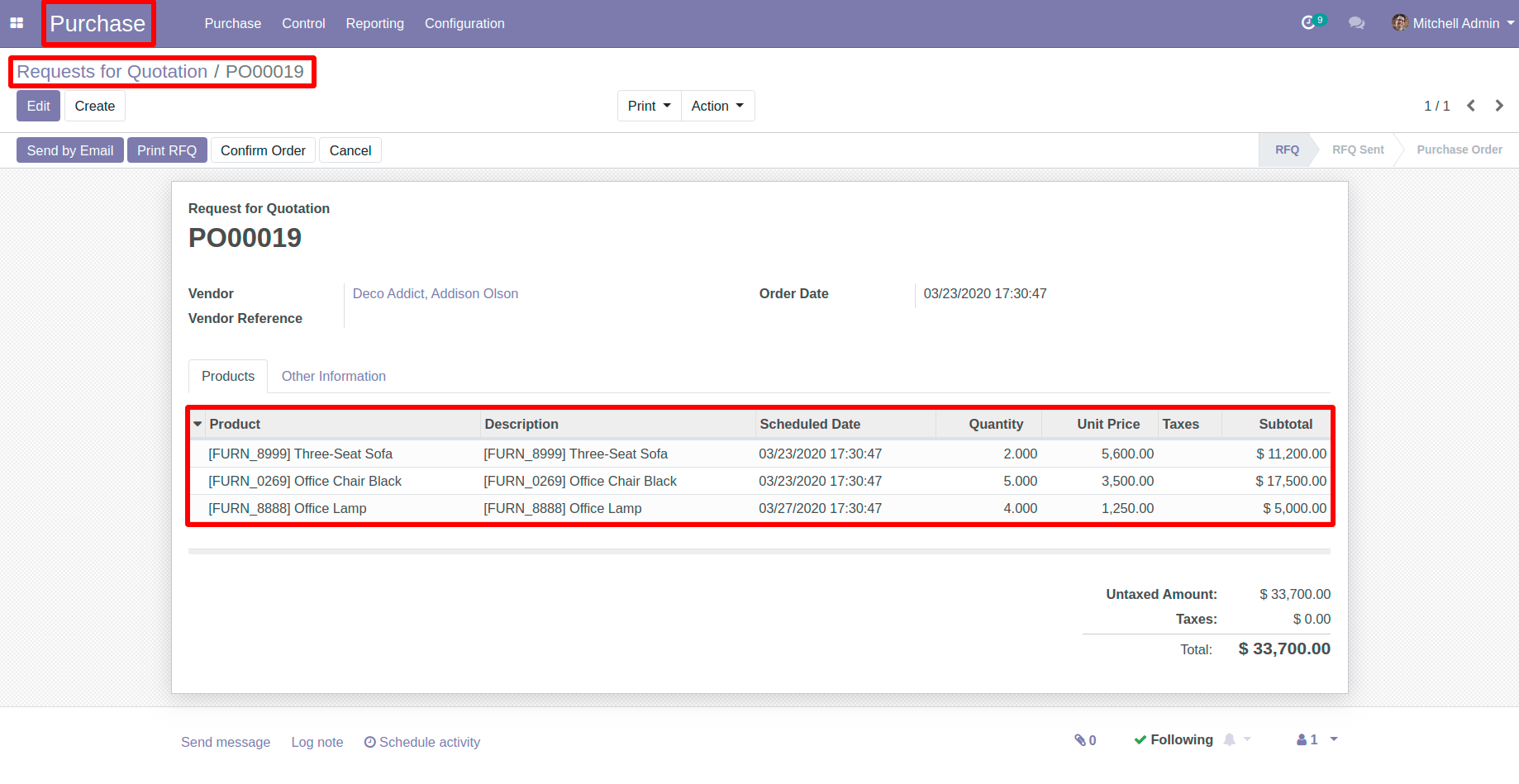Click product cell [FURN_8999] Three-Seat Sofa

(x=300, y=454)
